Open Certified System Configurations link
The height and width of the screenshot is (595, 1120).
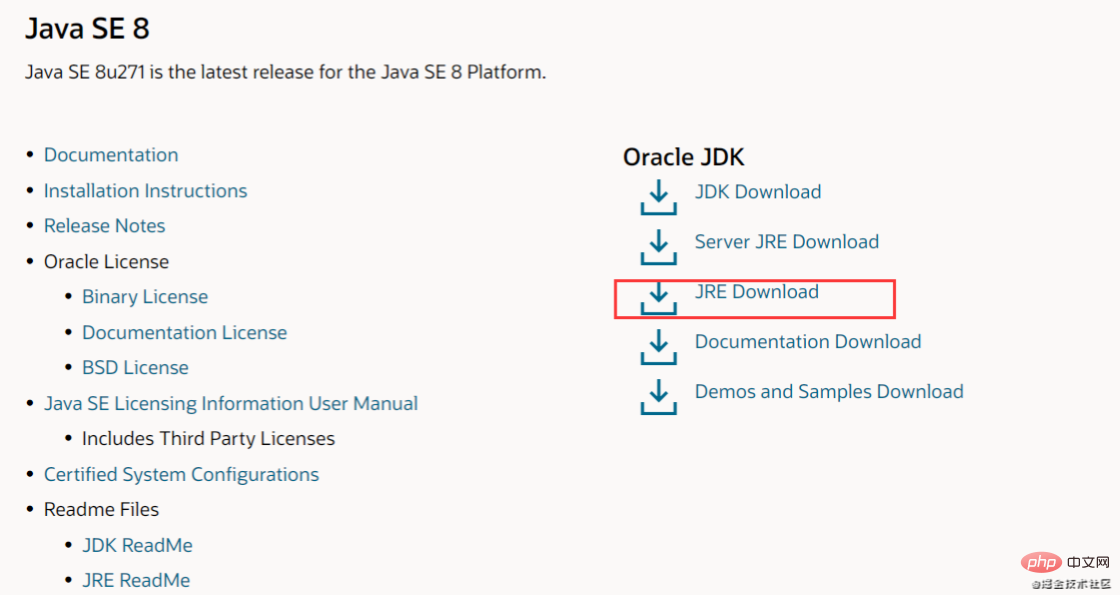click(x=181, y=475)
